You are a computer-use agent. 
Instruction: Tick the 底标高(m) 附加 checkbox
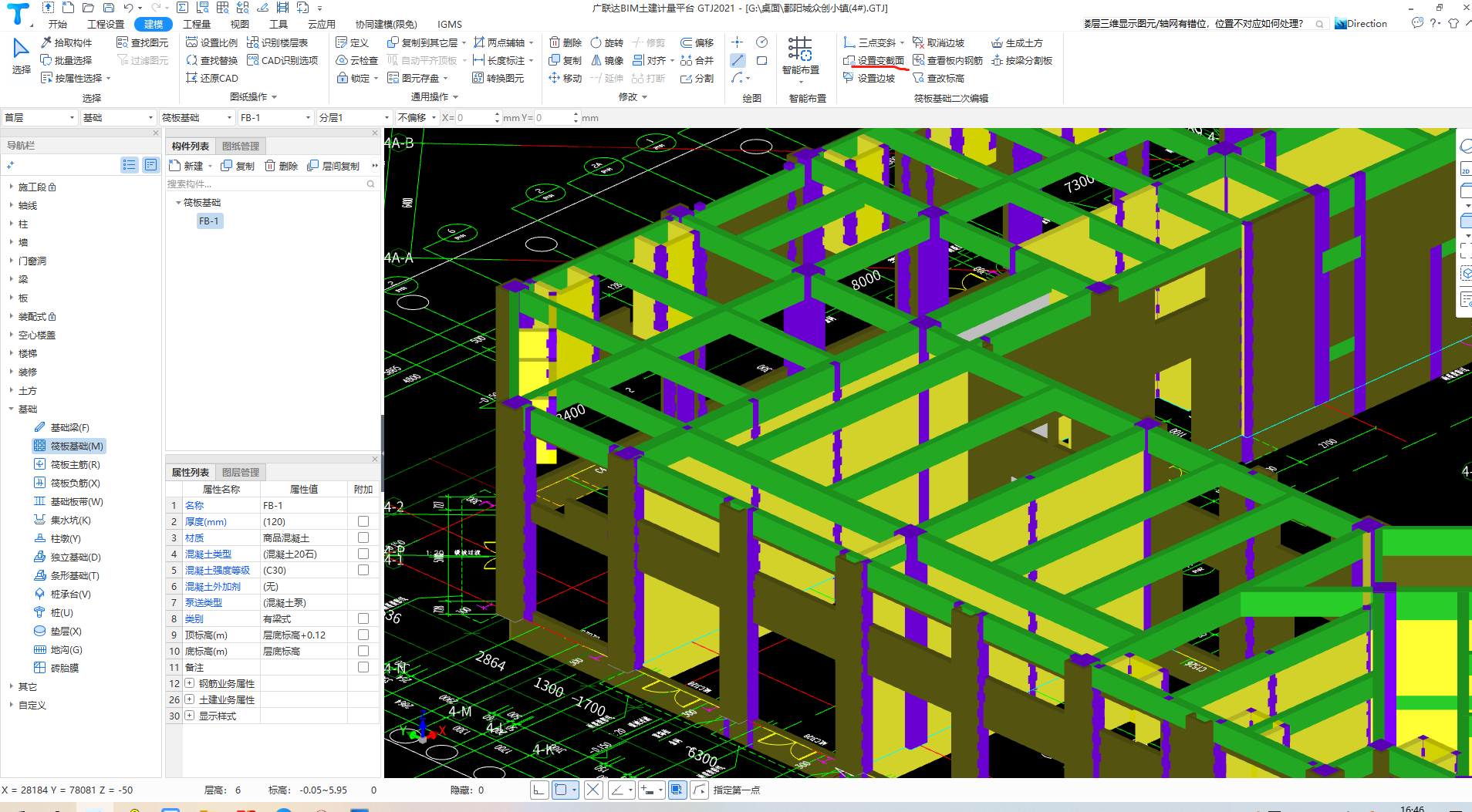point(363,651)
